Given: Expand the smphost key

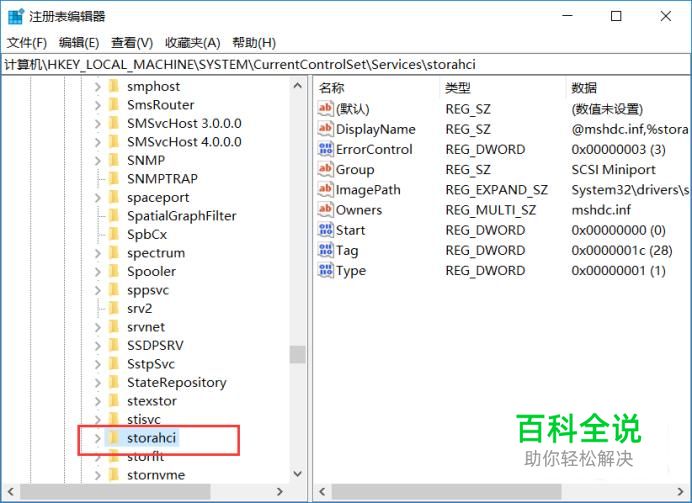Looking at the screenshot, I should point(98,86).
